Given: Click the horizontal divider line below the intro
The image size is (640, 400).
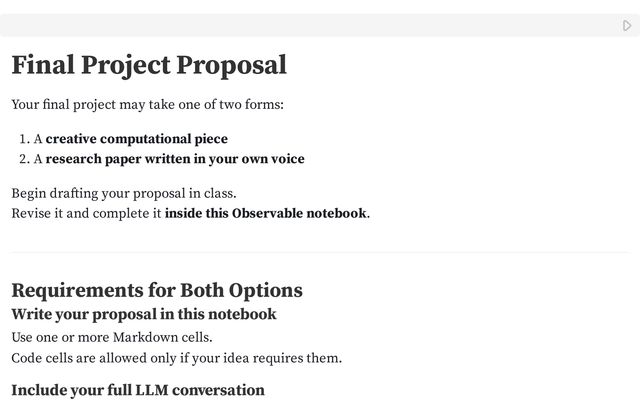Looking at the screenshot, I should (x=320, y=253).
